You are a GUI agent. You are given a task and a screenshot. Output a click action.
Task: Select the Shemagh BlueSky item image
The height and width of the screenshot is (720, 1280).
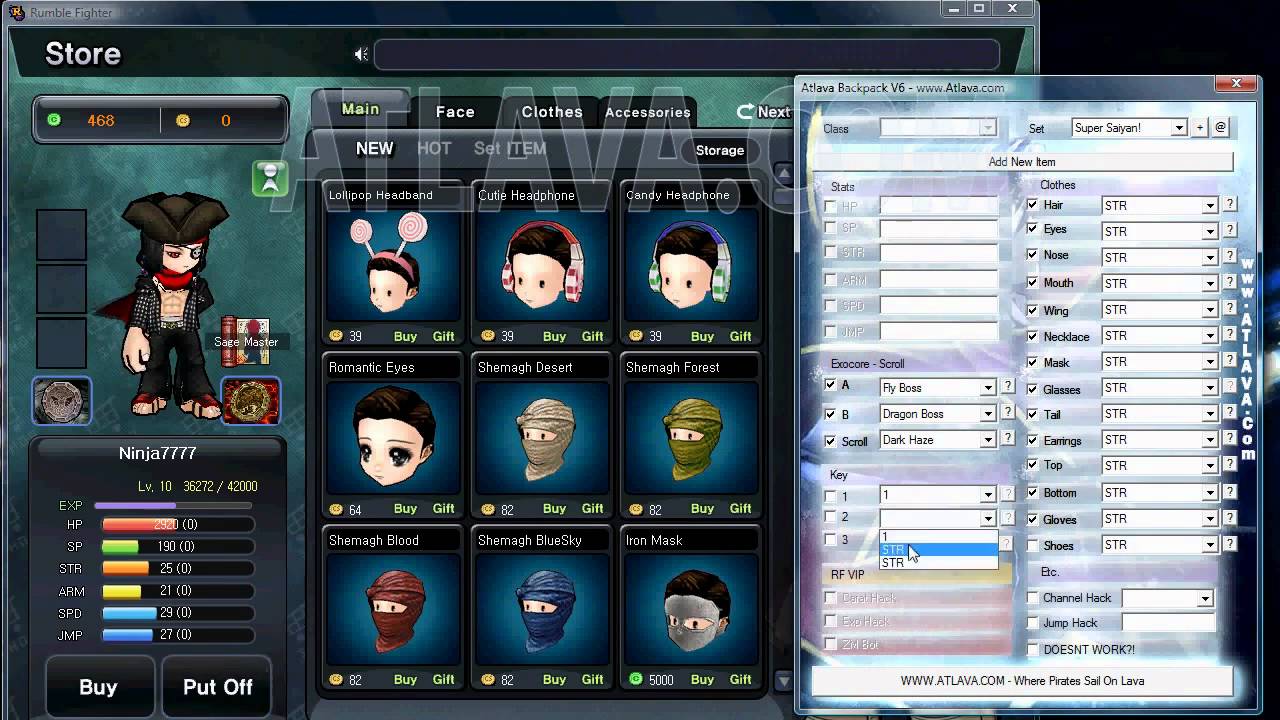(541, 610)
